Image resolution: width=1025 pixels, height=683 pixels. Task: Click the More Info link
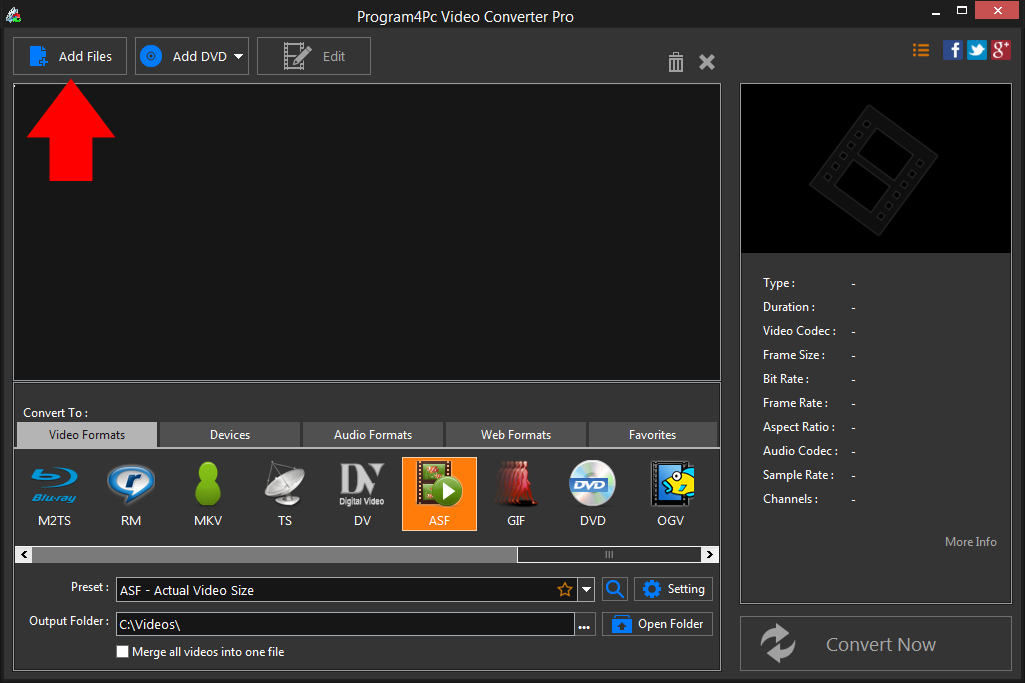point(969,541)
